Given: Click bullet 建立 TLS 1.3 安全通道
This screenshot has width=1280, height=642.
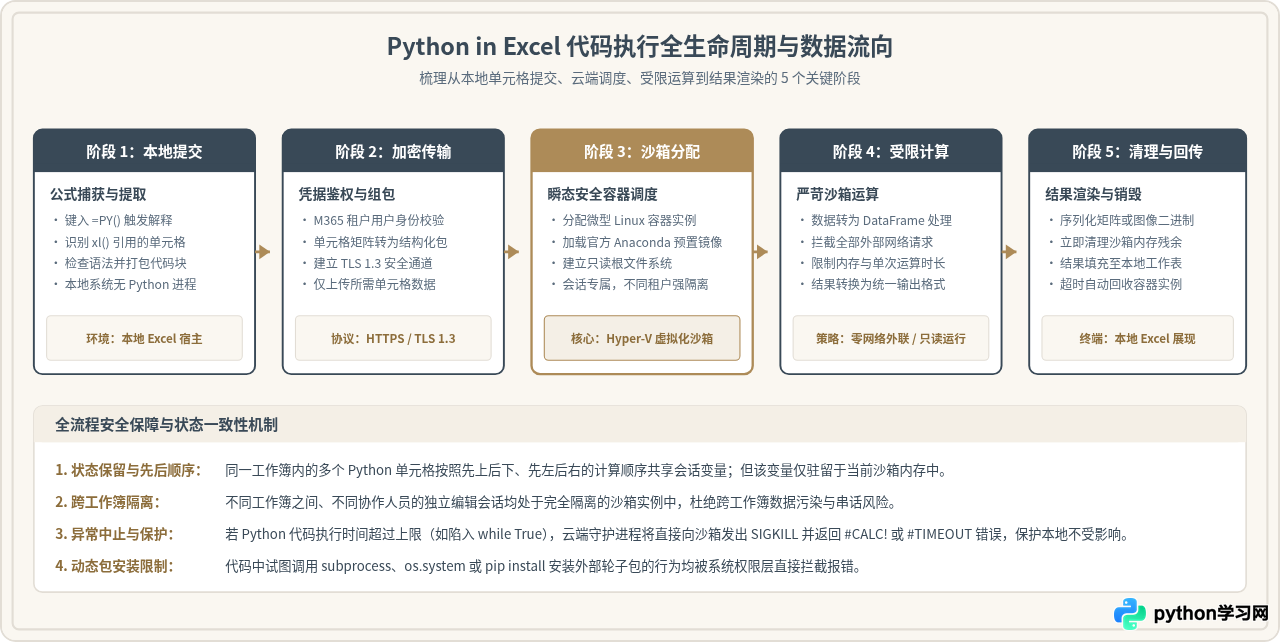Looking at the screenshot, I should click(x=373, y=263).
